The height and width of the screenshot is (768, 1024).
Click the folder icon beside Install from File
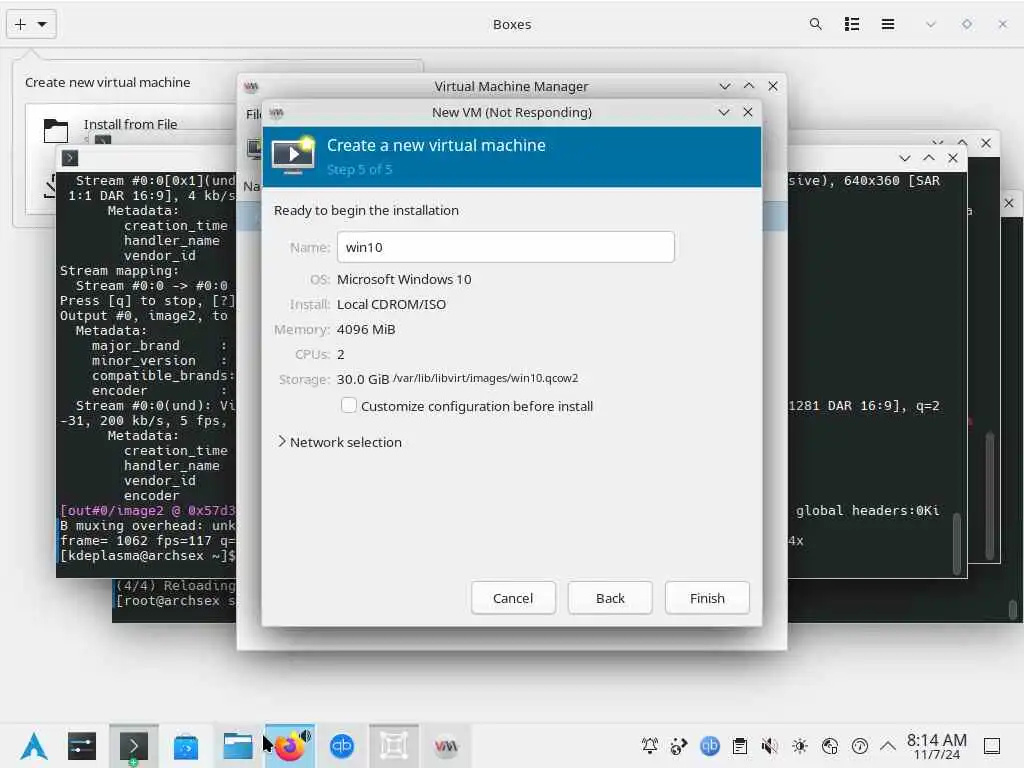pyautogui.click(x=56, y=131)
